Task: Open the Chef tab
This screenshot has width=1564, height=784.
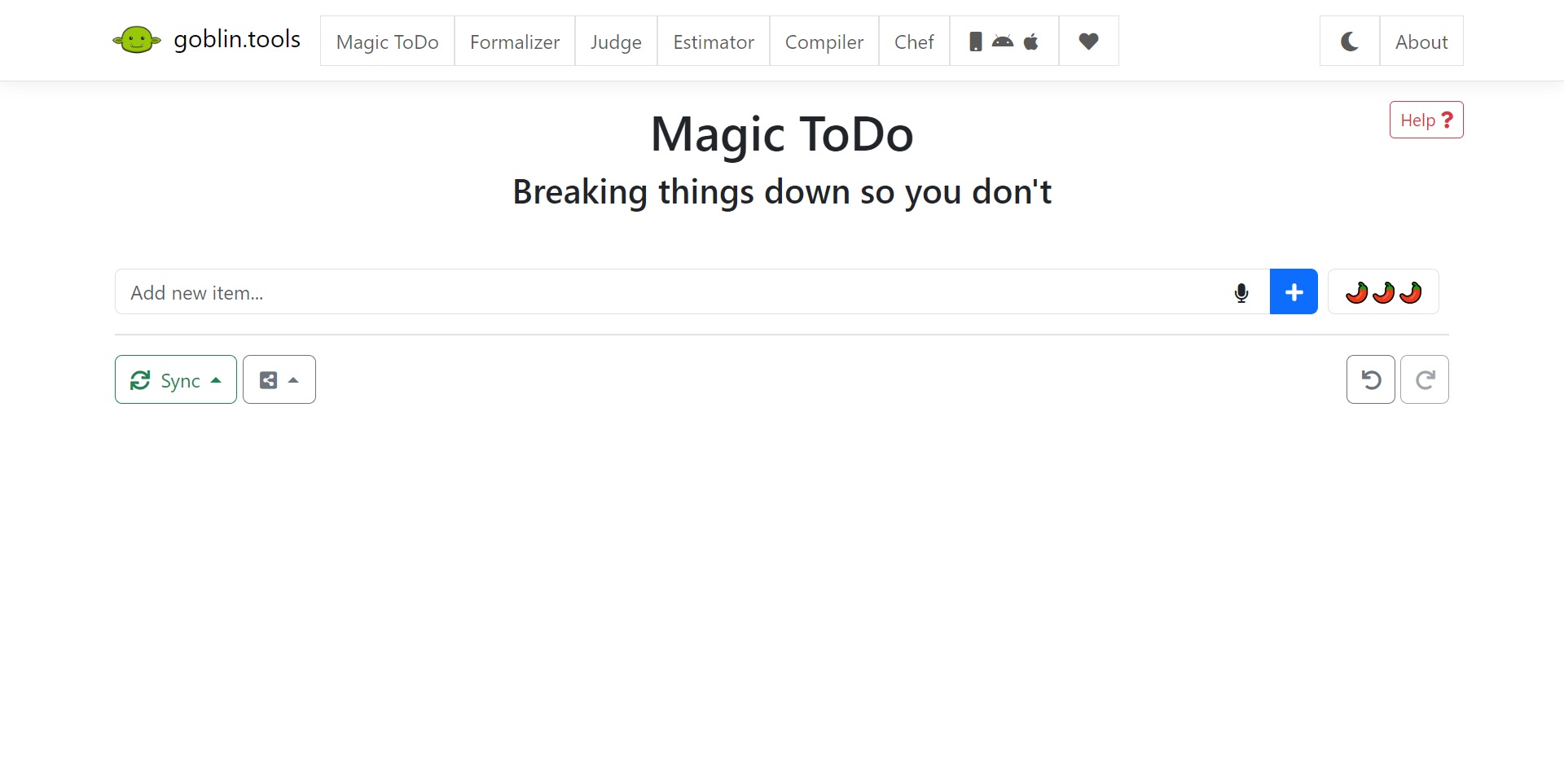Action: coord(914,42)
